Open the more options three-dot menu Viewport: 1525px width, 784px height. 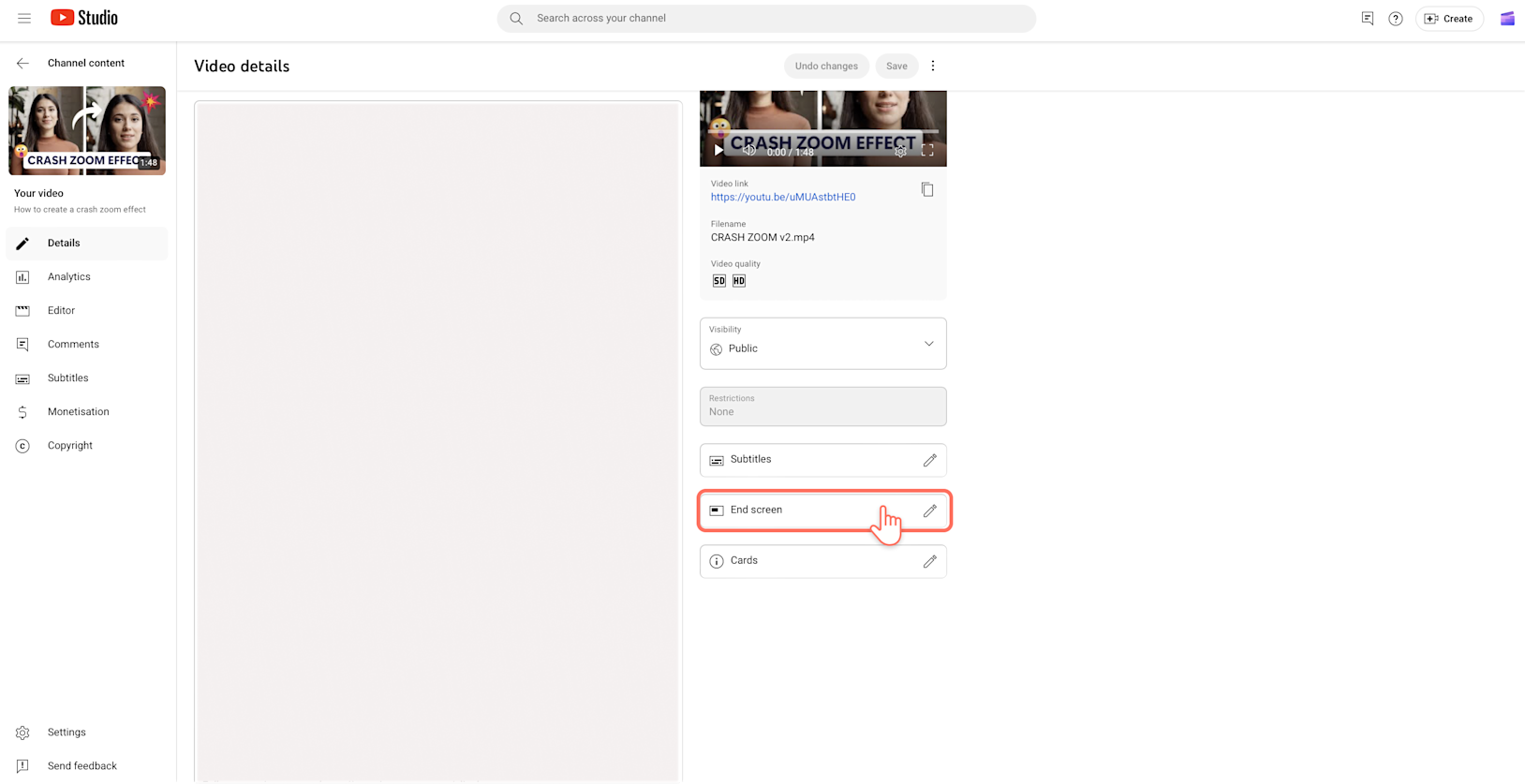933,66
